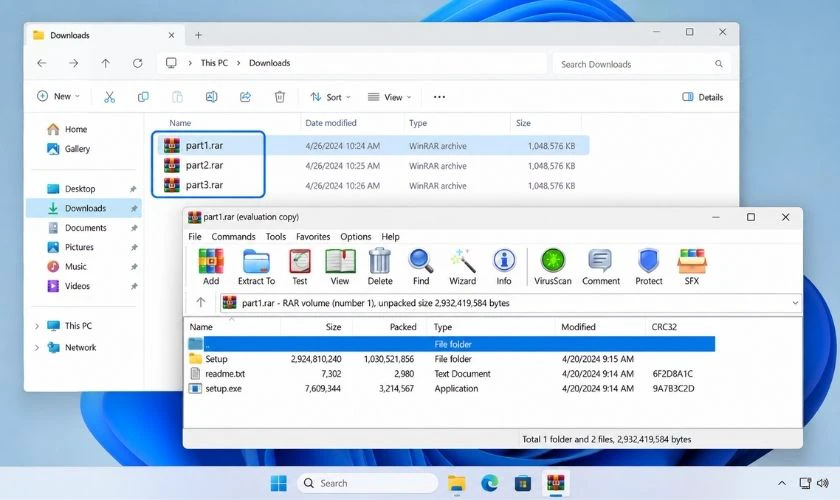
Task: Open the View dropdown in Explorer
Action: point(389,97)
